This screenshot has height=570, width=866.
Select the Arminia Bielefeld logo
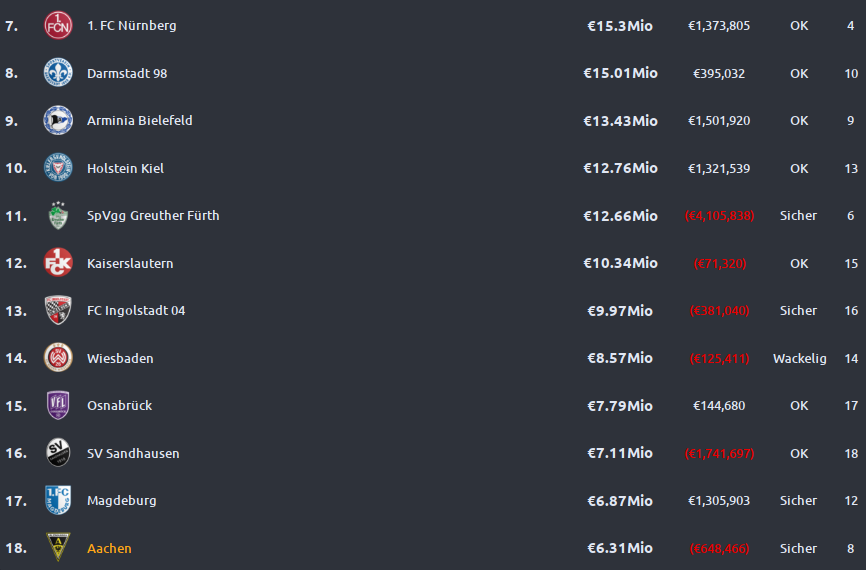click(x=58, y=120)
